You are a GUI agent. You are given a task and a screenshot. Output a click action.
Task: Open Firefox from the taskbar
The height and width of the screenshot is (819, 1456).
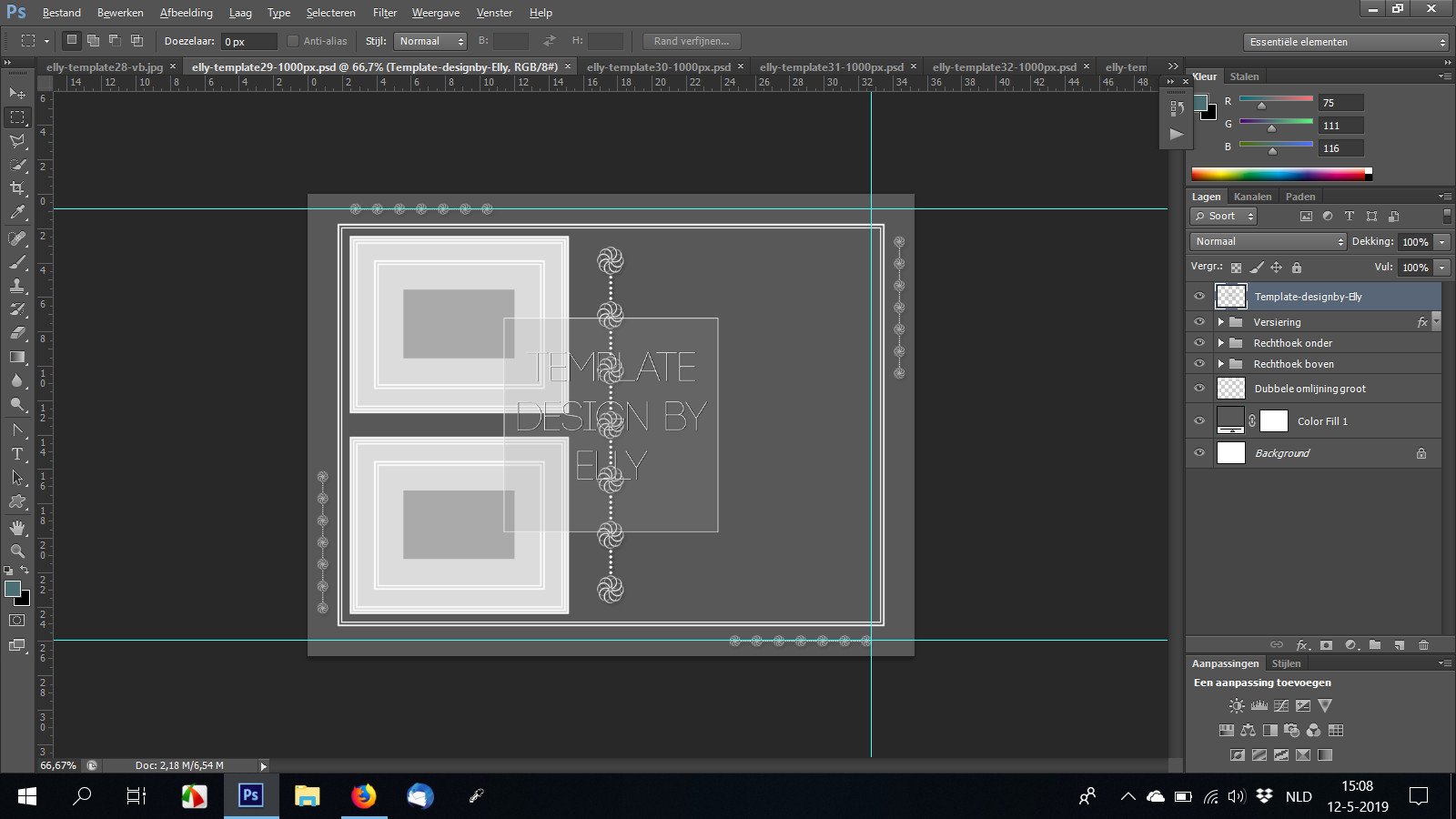[363, 796]
